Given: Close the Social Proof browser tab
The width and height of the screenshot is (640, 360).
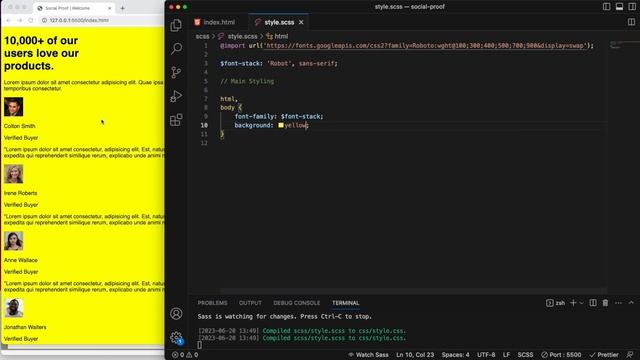Looking at the screenshot, I should coord(109,8).
